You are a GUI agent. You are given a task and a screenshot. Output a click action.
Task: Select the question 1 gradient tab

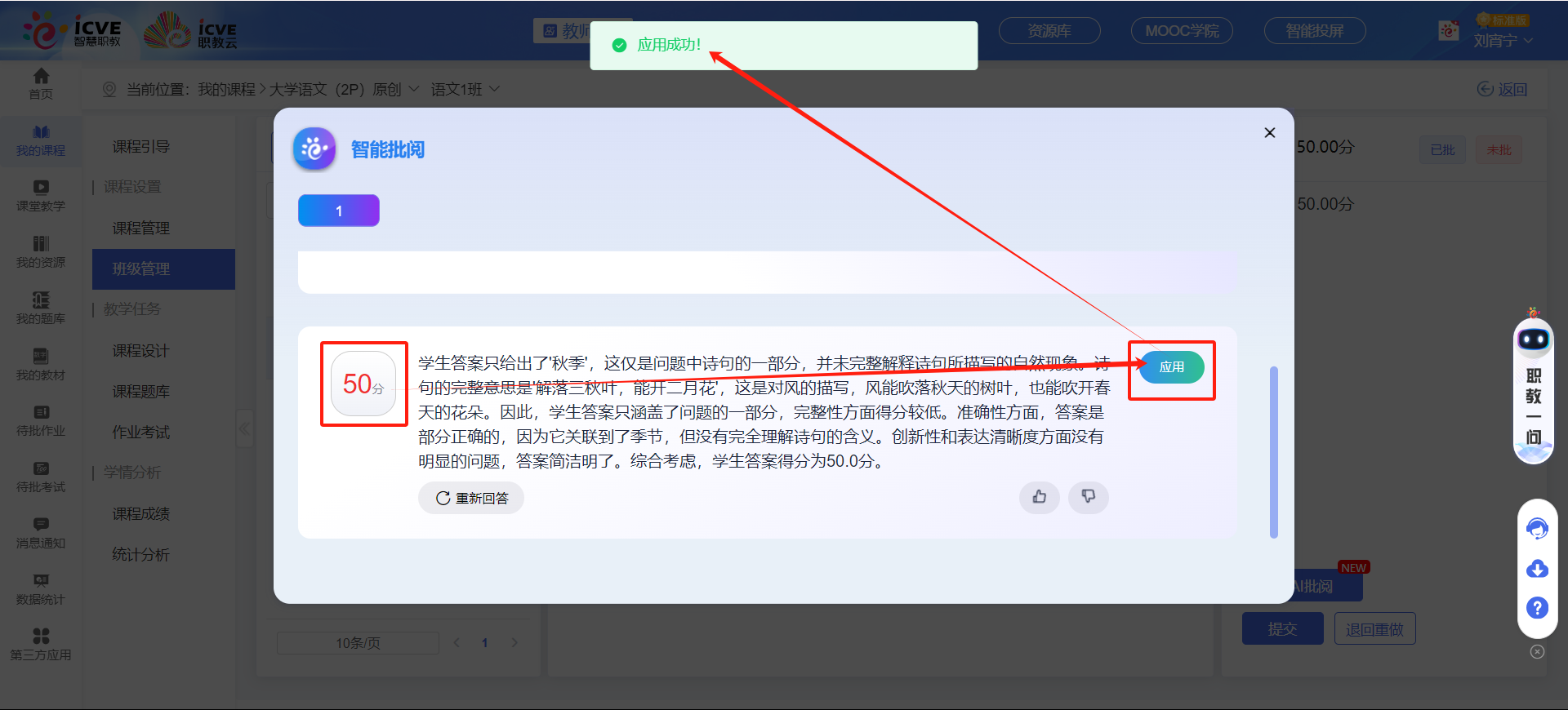[338, 211]
